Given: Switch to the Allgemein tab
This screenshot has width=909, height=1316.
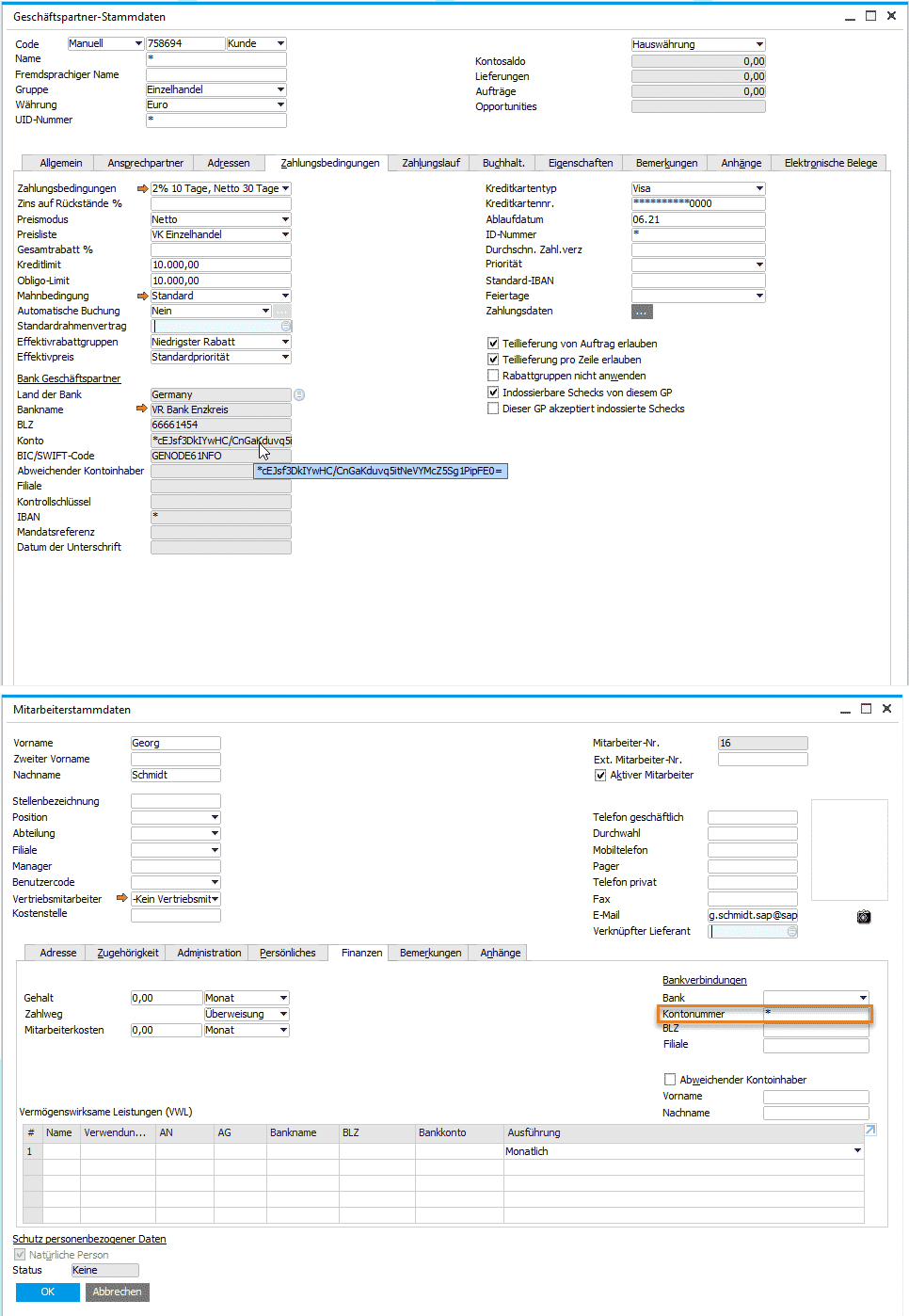Looking at the screenshot, I should click(61, 164).
